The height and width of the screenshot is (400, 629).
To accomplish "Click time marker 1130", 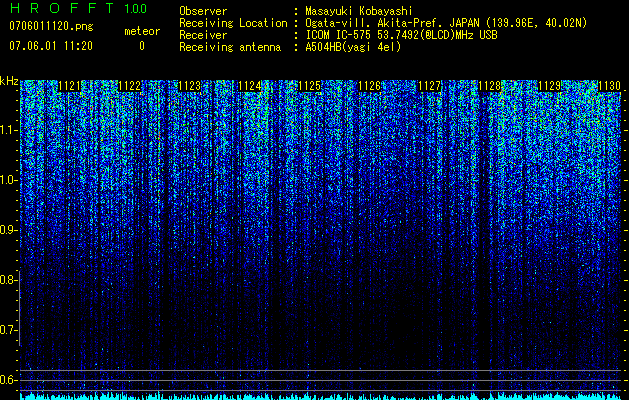I will click(610, 86).
